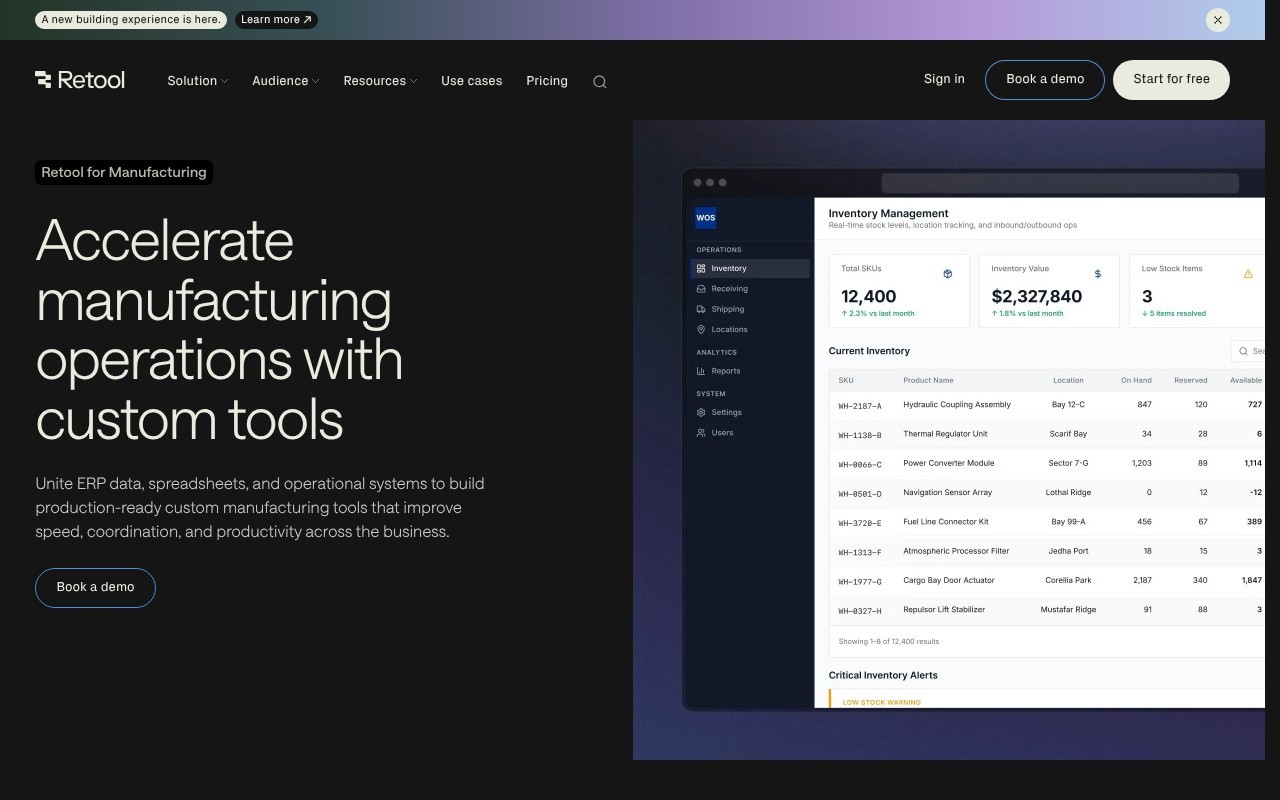The width and height of the screenshot is (1280, 800).
Task: Click the Product Name column header
Action: 928,380
